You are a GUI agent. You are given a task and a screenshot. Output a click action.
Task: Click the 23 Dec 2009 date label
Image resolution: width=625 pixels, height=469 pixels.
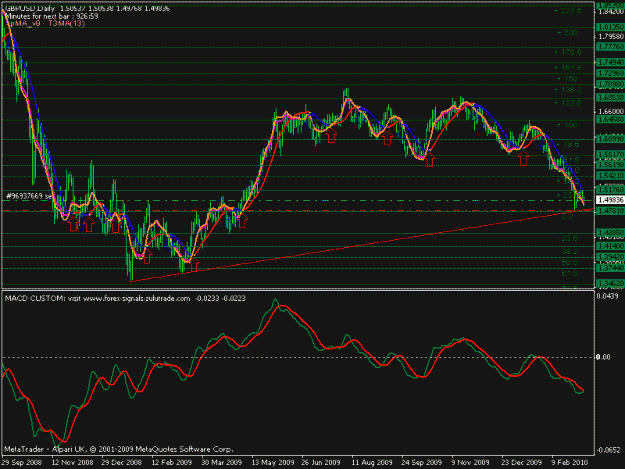(x=521, y=462)
